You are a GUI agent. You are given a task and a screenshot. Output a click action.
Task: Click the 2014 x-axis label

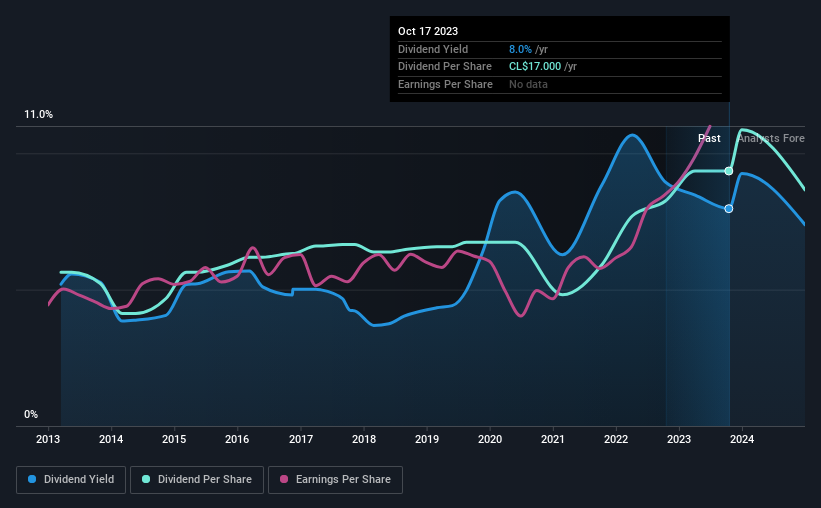(x=111, y=439)
